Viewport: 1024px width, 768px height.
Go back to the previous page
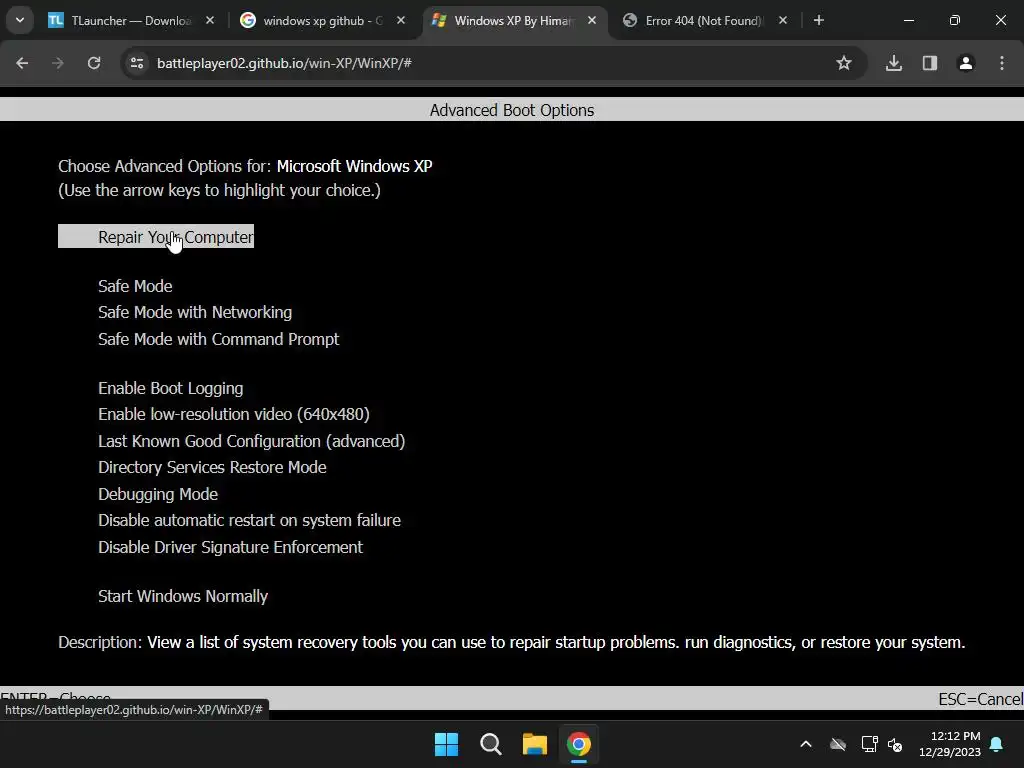[22, 63]
